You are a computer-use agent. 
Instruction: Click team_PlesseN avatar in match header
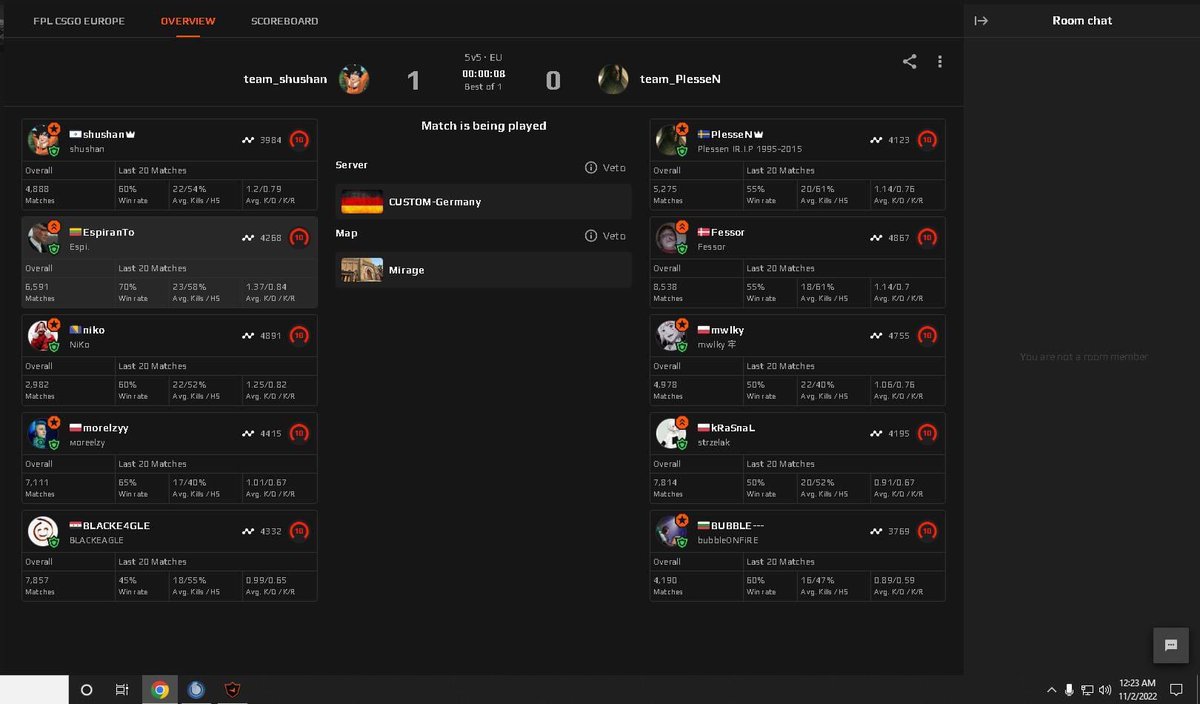click(613, 79)
